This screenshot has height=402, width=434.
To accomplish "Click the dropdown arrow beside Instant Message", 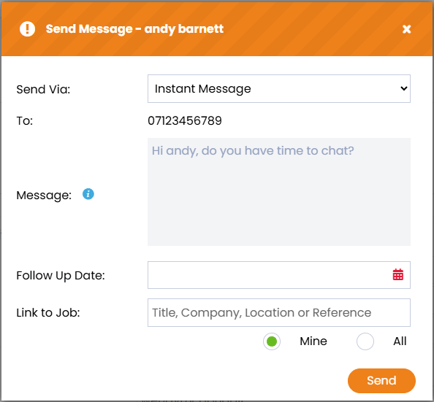I will pos(404,89).
